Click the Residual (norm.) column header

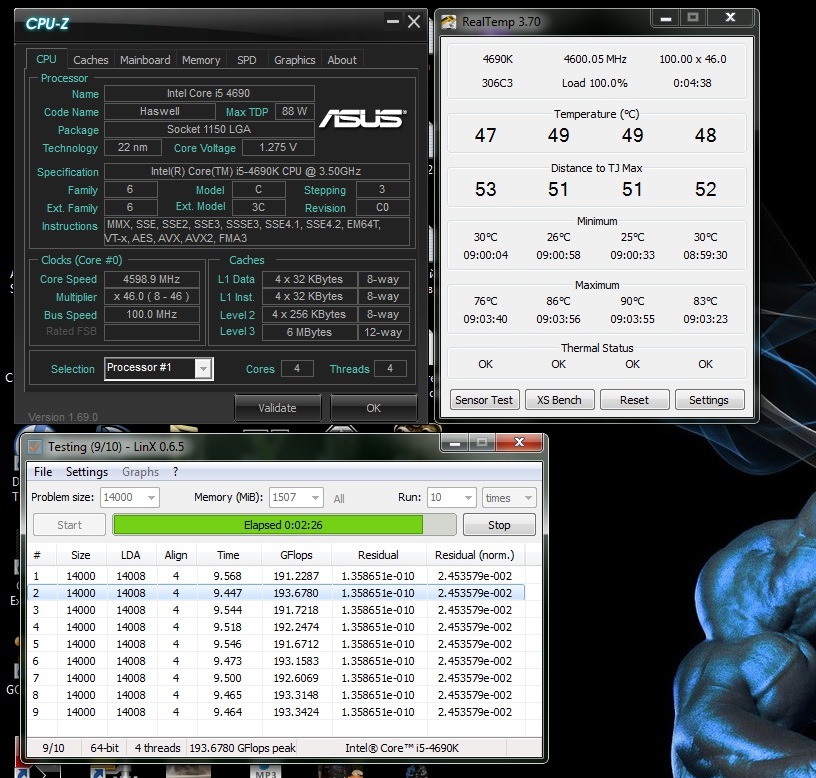(475, 555)
